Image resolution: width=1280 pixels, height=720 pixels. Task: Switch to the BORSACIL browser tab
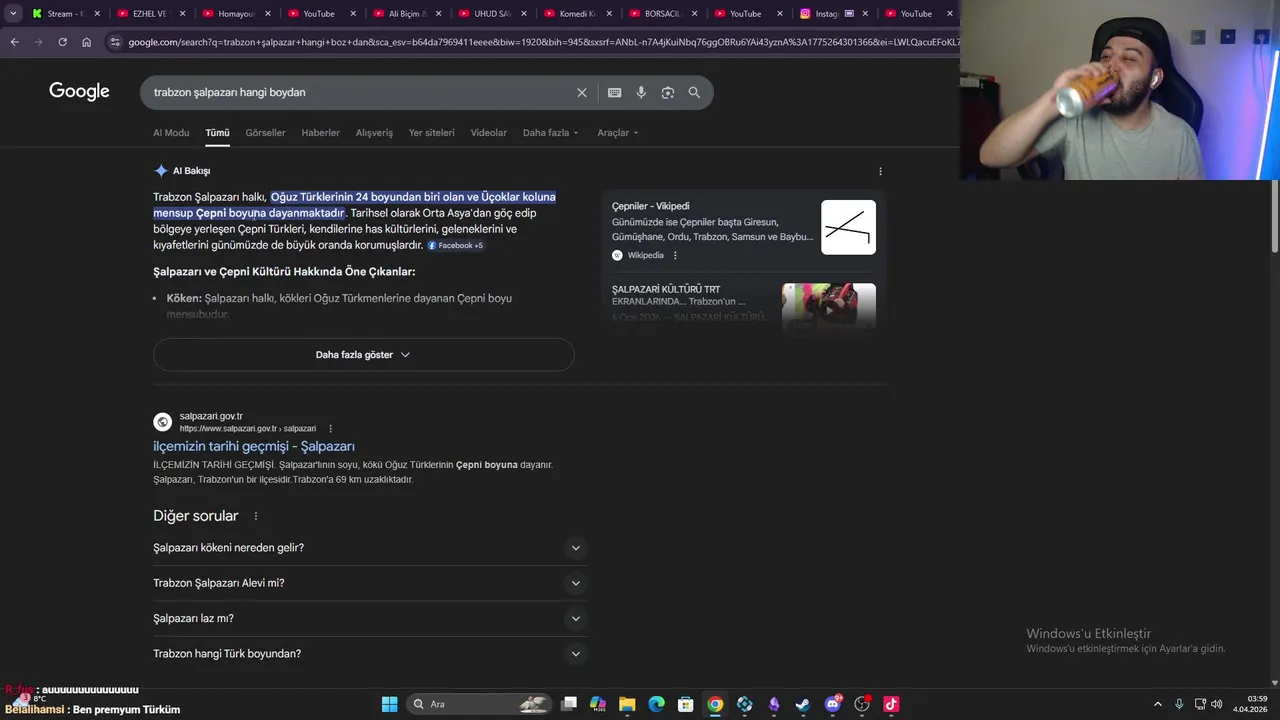663,14
